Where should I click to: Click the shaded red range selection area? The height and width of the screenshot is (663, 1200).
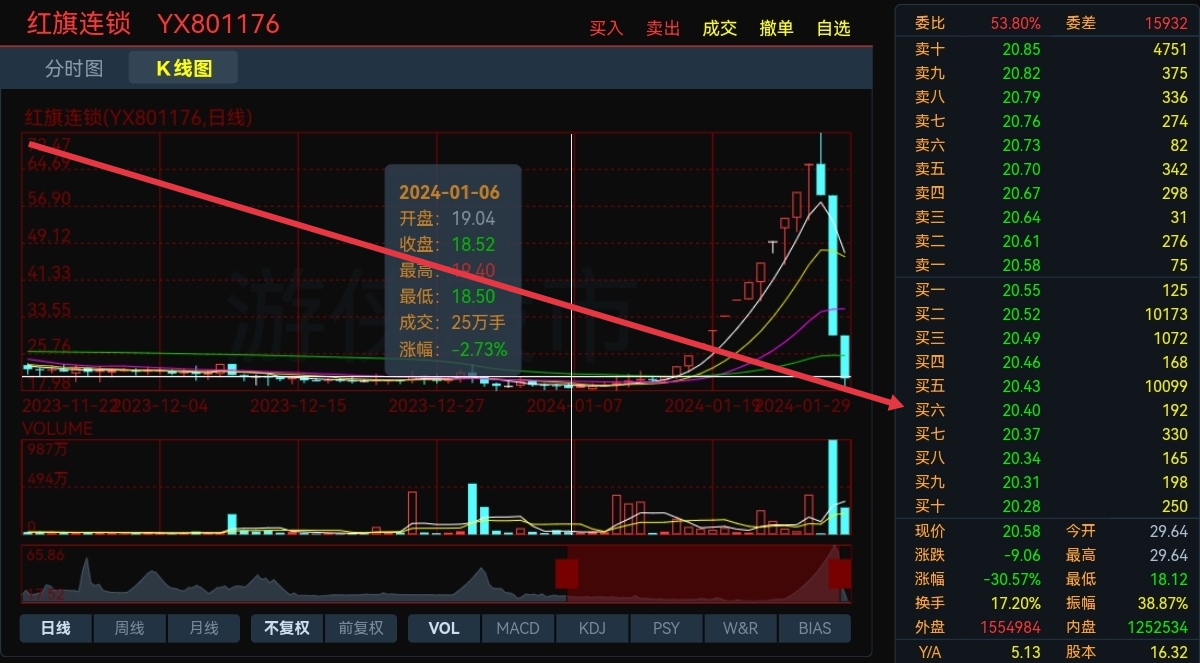pyautogui.click(x=704, y=573)
